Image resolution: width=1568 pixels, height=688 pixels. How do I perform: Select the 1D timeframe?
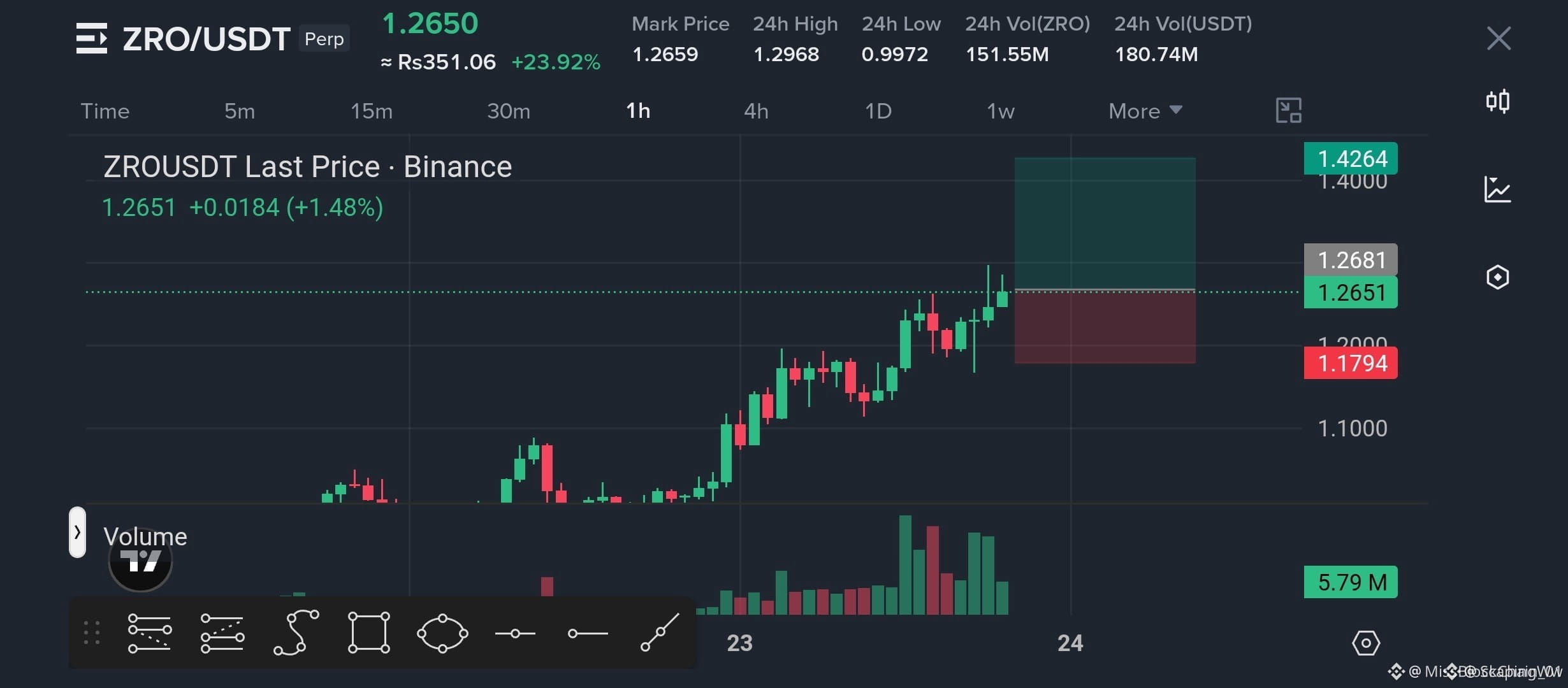tap(878, 111)
